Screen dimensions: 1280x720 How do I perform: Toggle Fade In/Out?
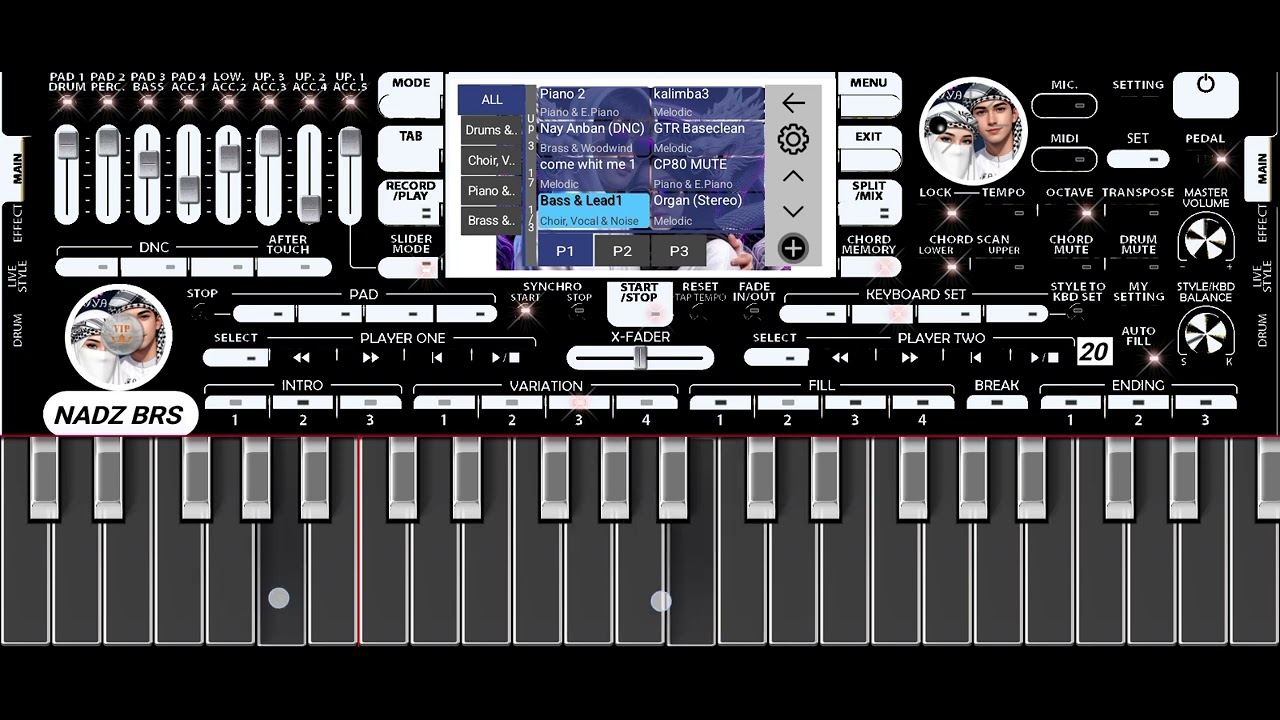754,311
